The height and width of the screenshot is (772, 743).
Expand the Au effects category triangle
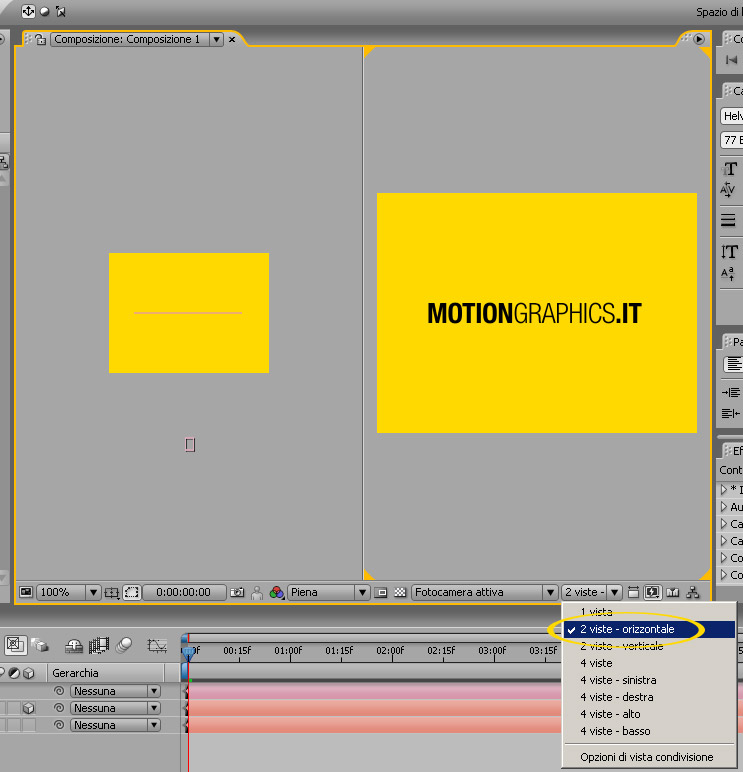tap(723, 507)
